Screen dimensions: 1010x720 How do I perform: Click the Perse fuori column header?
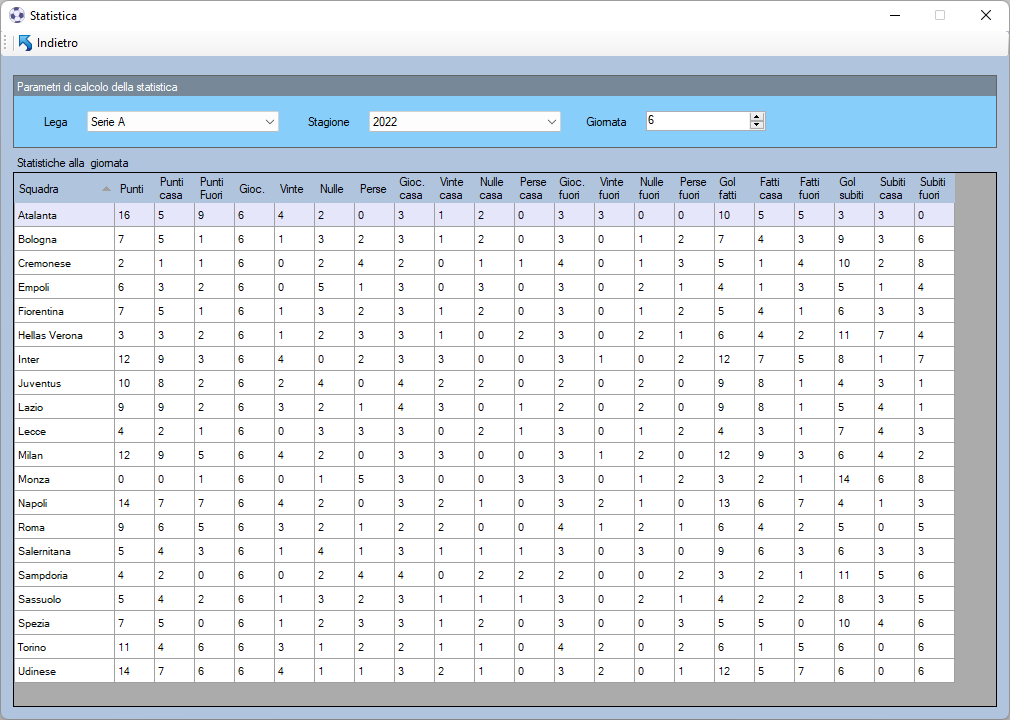coord(693,189)
